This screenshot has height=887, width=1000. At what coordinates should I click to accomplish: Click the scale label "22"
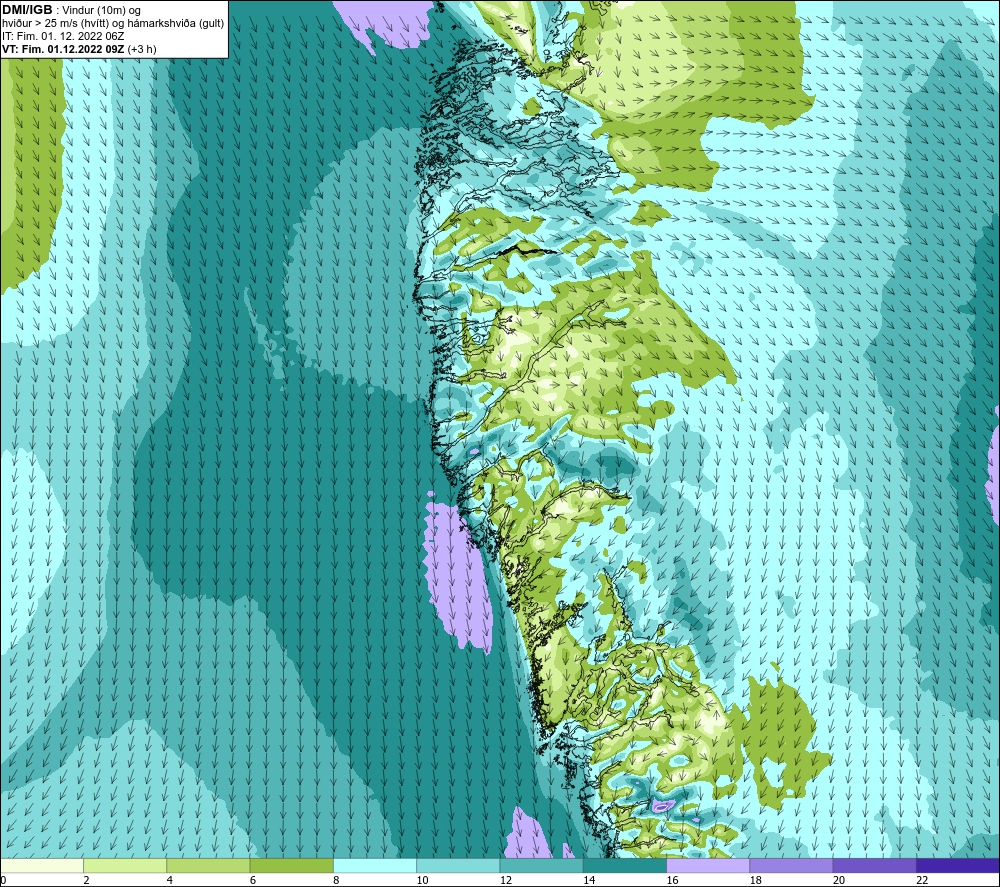[x=922, y=880]
